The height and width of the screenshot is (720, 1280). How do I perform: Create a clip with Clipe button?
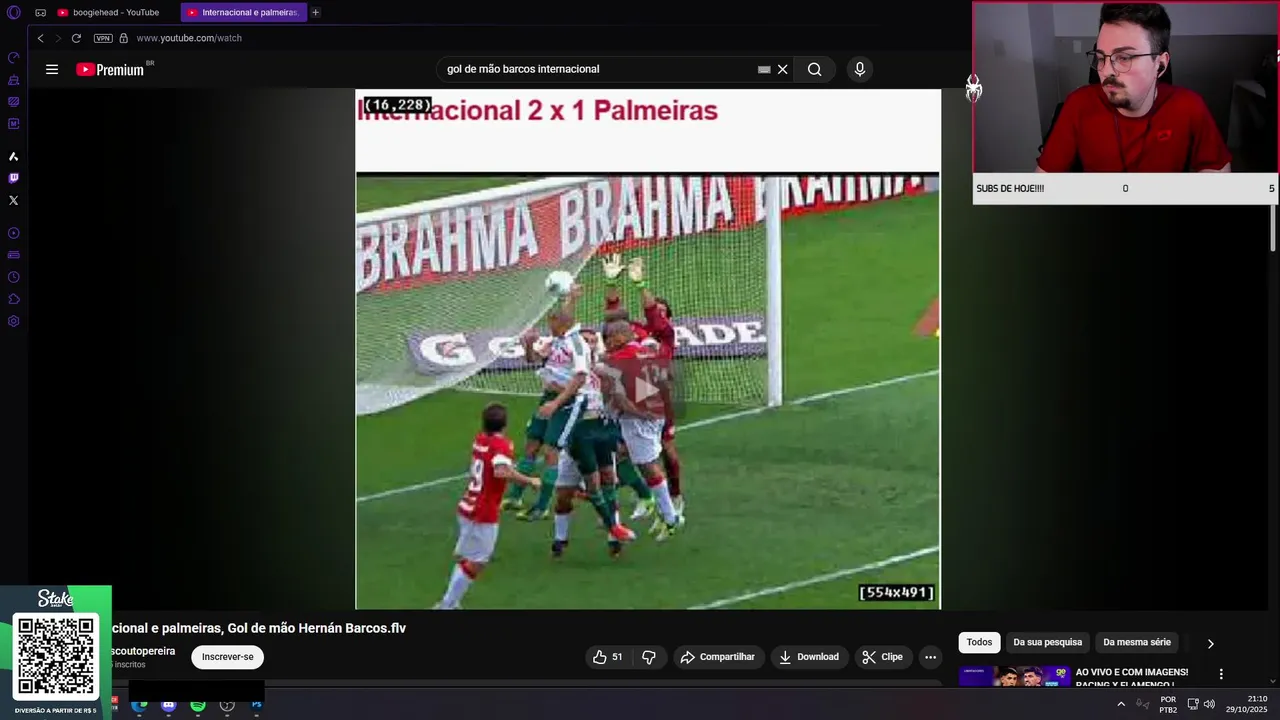[x=883, y=657]
